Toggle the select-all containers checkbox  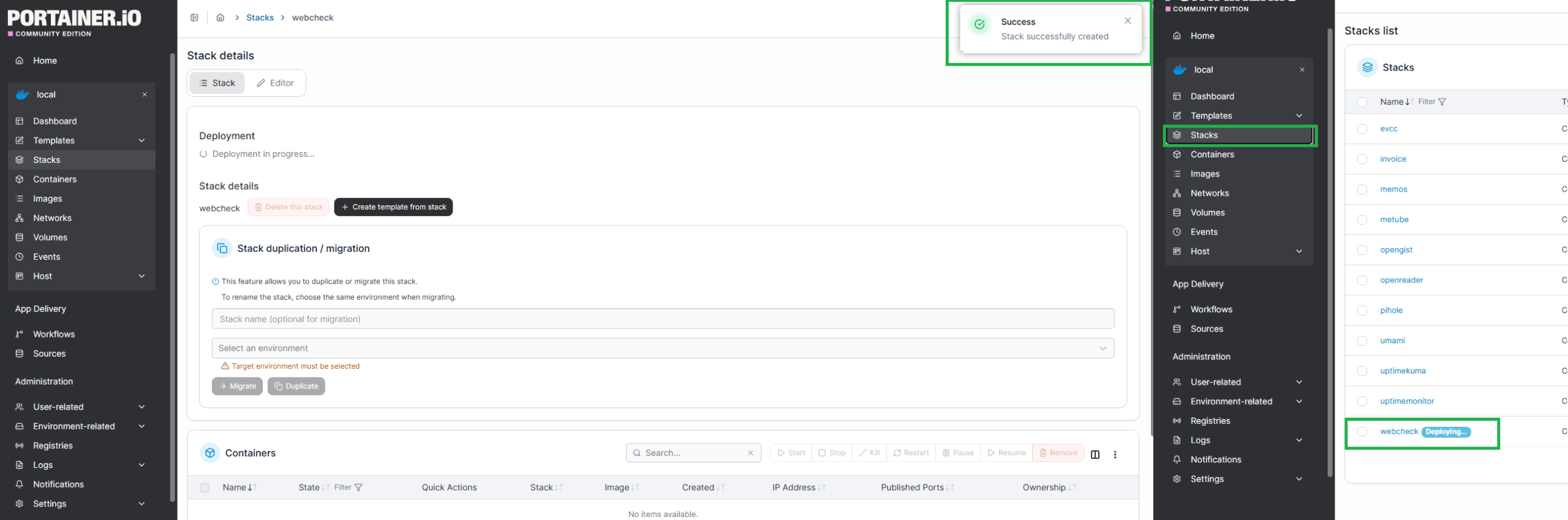[205, 488]
